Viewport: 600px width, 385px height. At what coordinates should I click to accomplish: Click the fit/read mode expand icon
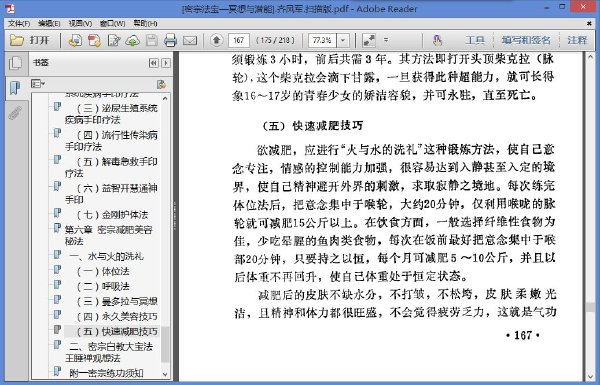click(x=369, y=40)
